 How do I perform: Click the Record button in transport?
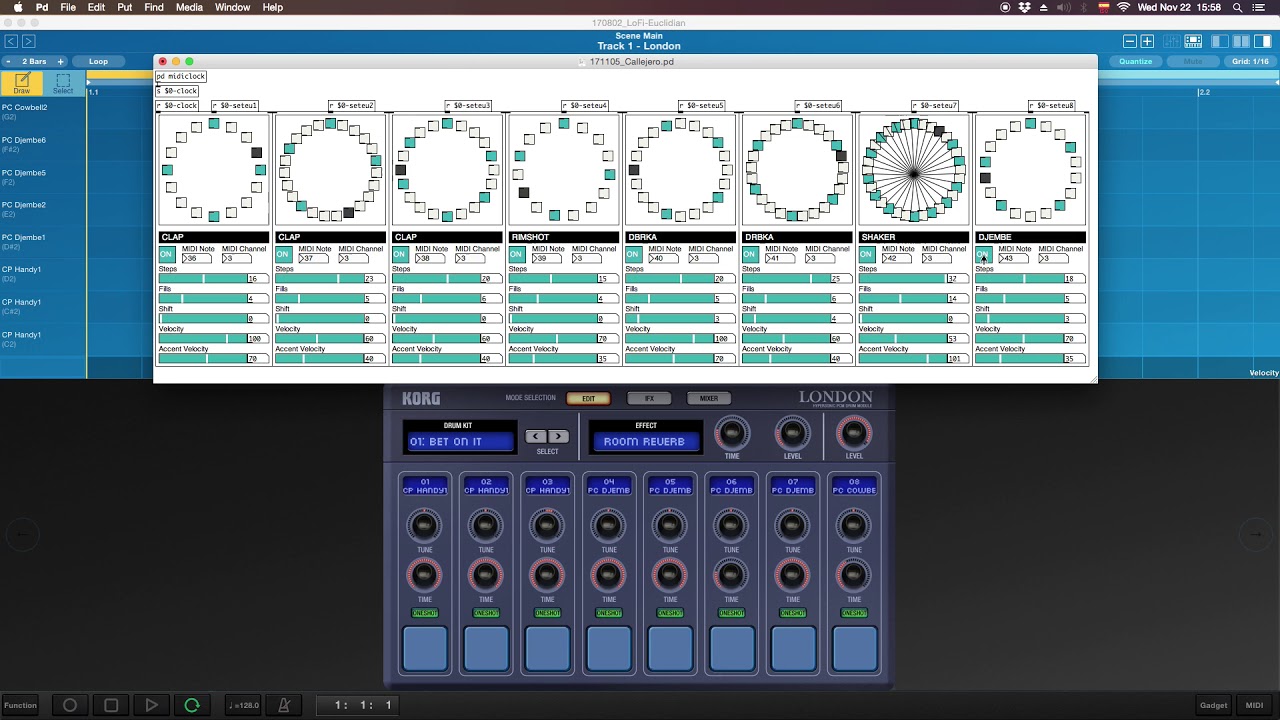(x=70, y=705)
